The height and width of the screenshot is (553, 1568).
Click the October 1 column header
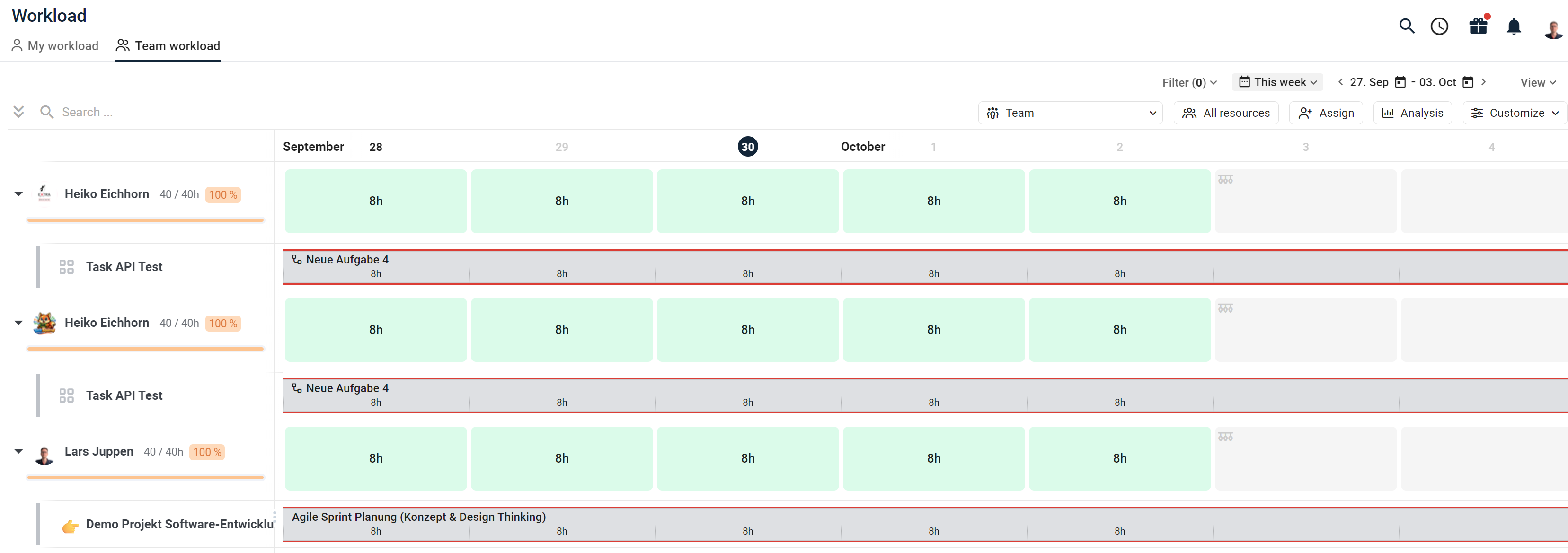click(x=933, y=147)
